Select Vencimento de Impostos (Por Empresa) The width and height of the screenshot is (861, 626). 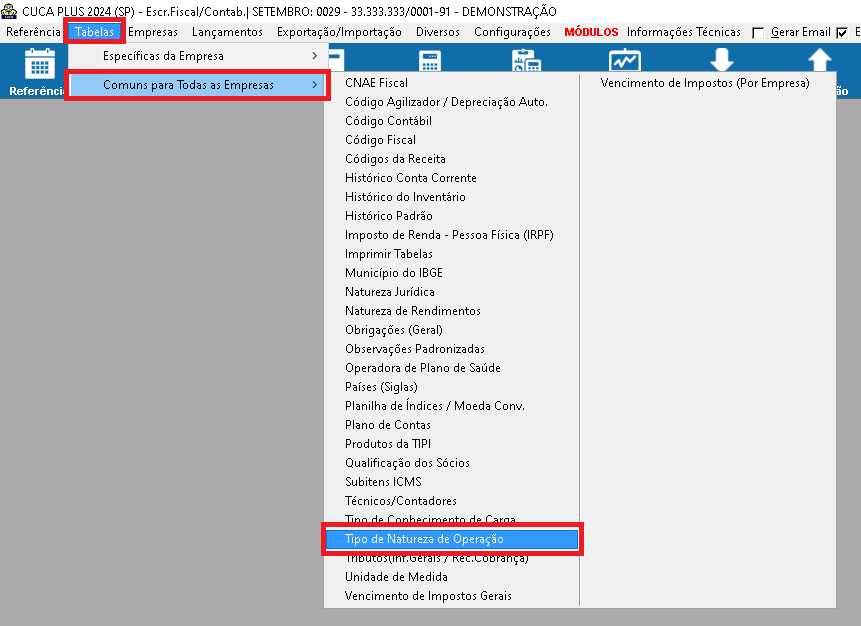pyautogui.click(x=707, y=83)
